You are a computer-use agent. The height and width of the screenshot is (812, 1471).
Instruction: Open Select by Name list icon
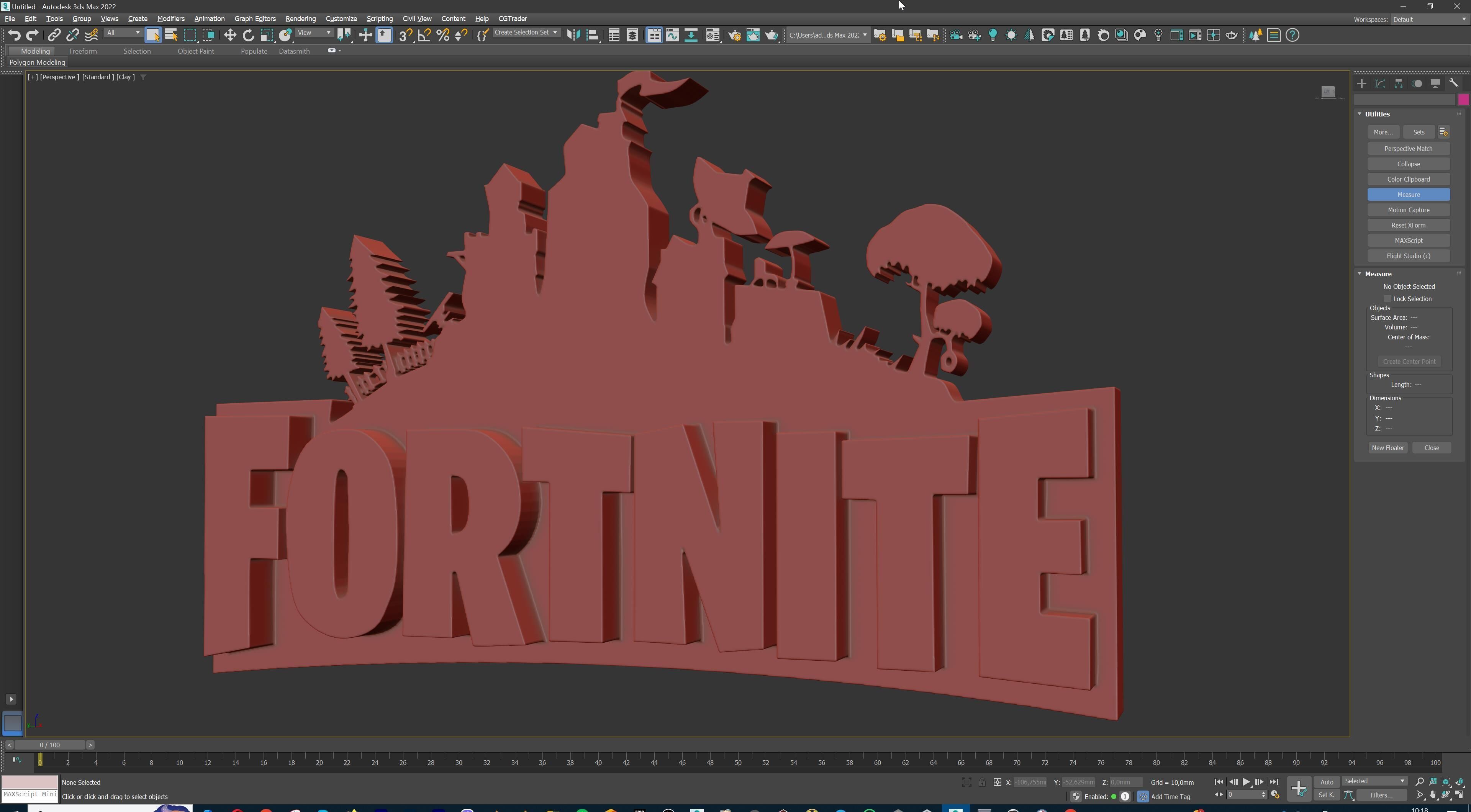(x=171, y=35)
